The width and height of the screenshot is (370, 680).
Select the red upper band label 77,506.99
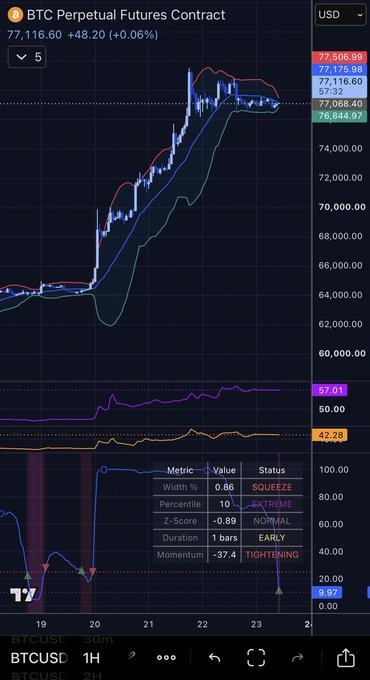pyautogui.click(x=340, y=57)
